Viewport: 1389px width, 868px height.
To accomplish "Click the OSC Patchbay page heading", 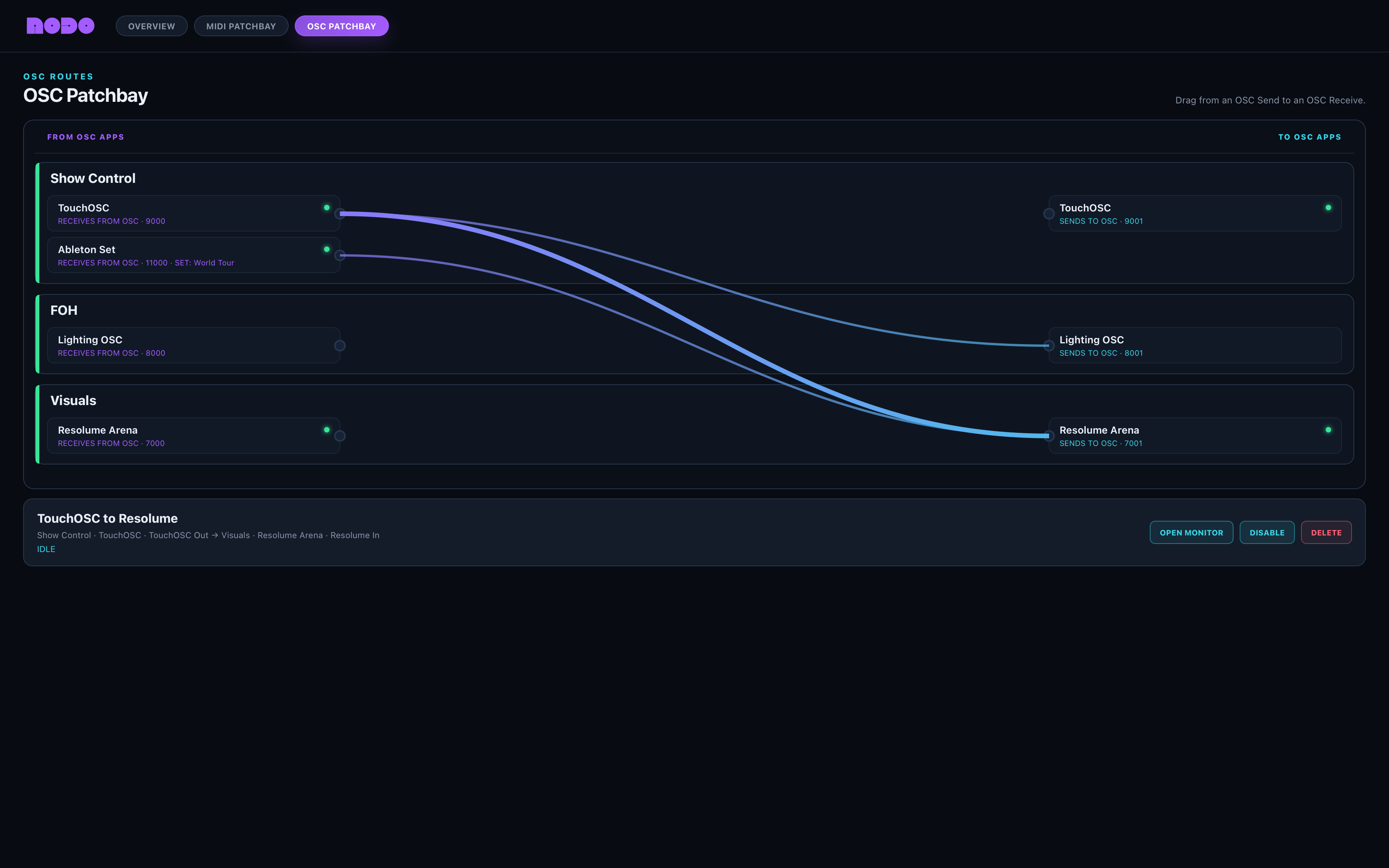I will 86,95.
